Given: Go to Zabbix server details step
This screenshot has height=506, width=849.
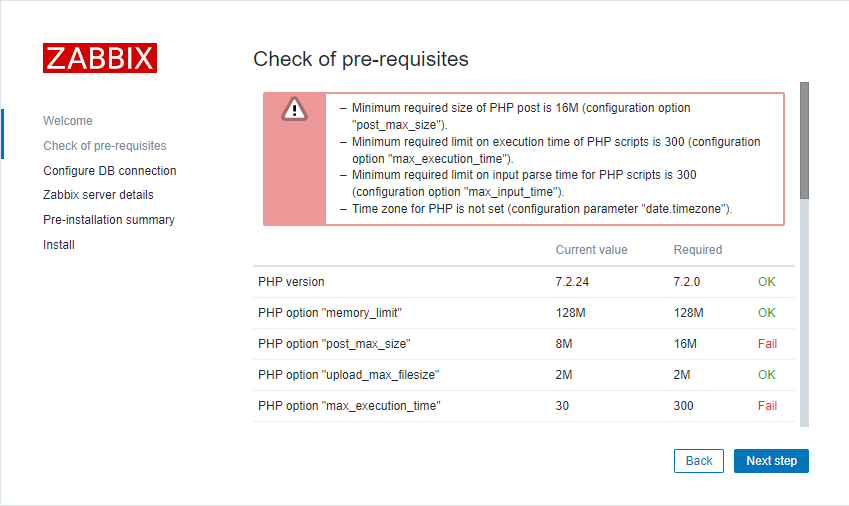Looking at the screenshot, I should 99,195.
